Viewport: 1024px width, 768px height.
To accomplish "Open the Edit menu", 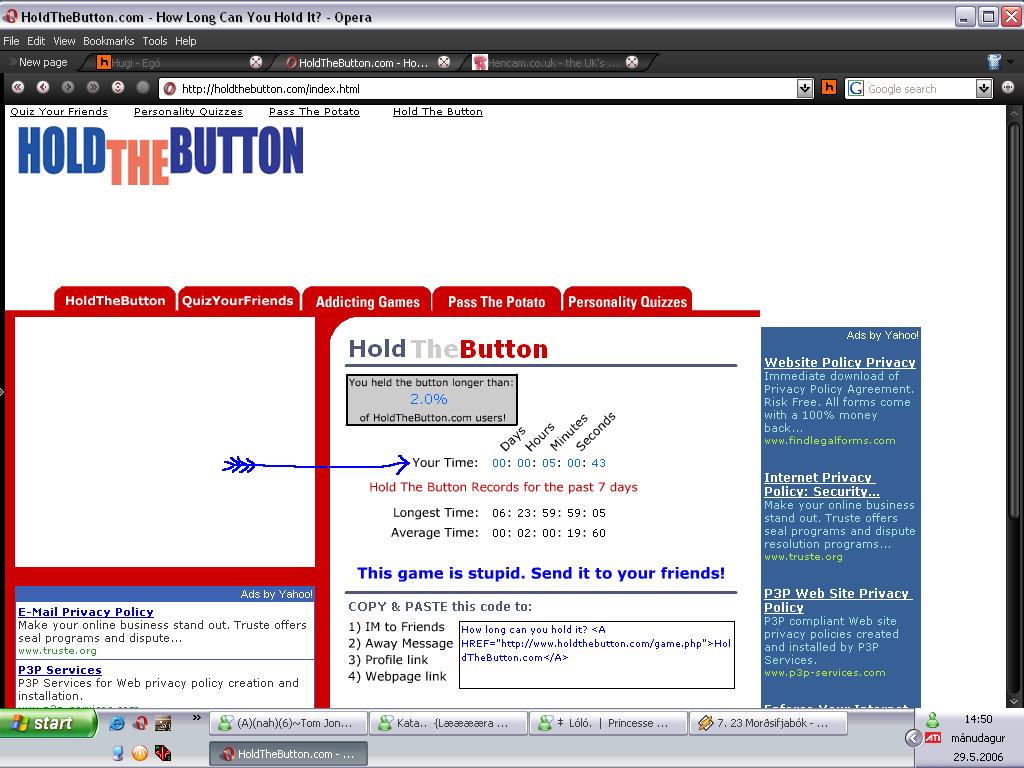I will click(36, 40).
